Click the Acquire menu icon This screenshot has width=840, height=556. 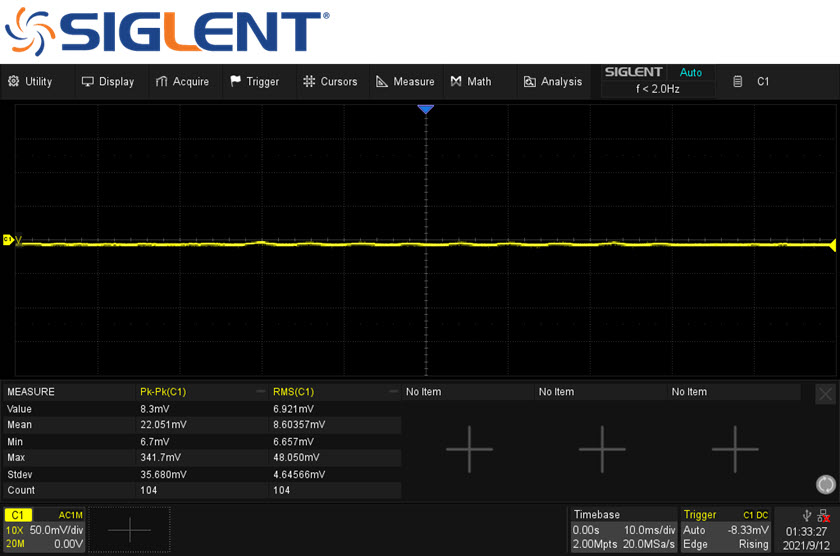click(162, 82)
